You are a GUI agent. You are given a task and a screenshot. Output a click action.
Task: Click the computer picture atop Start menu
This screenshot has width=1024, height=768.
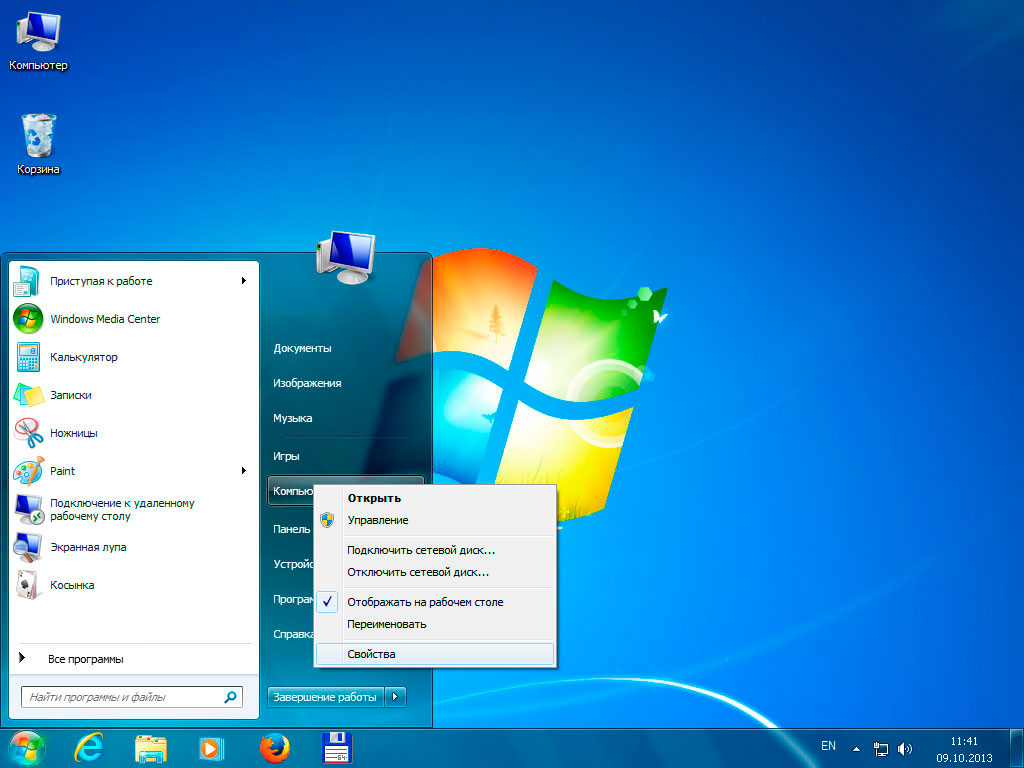[x=346, y=257]
